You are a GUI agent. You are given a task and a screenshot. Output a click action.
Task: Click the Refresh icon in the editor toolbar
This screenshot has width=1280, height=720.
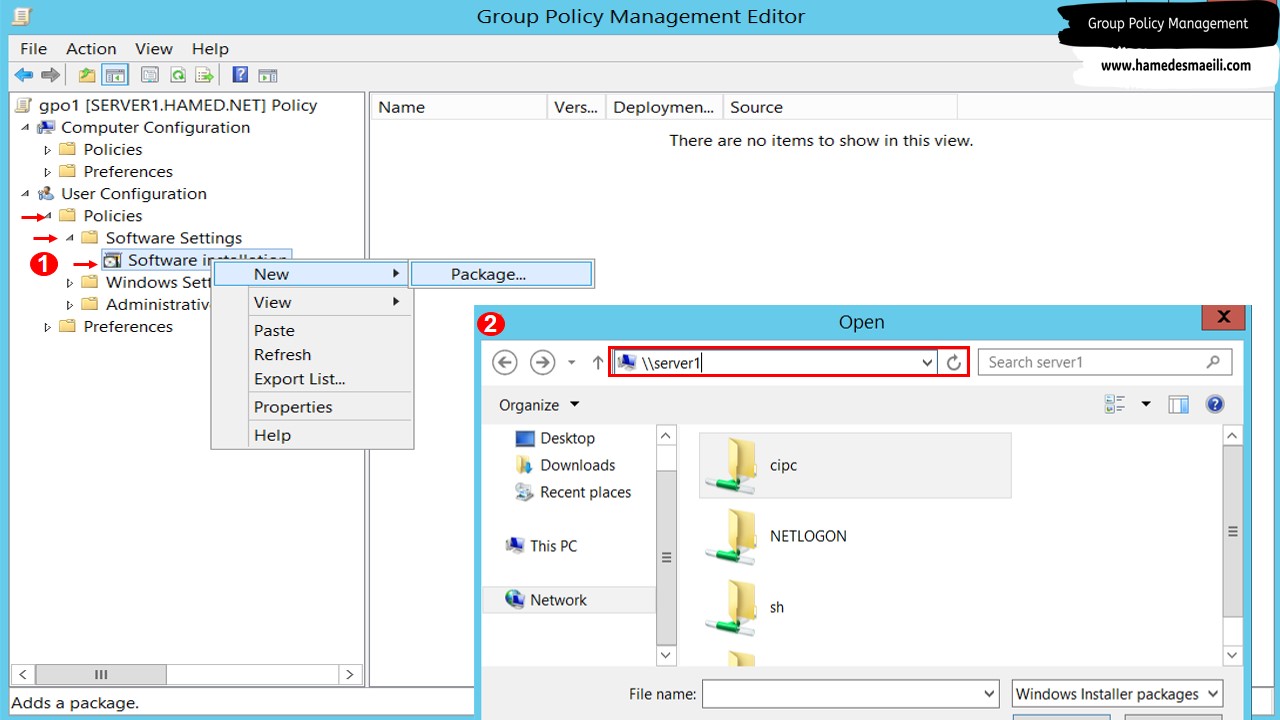pyautogui.click(x=177, y=75)
